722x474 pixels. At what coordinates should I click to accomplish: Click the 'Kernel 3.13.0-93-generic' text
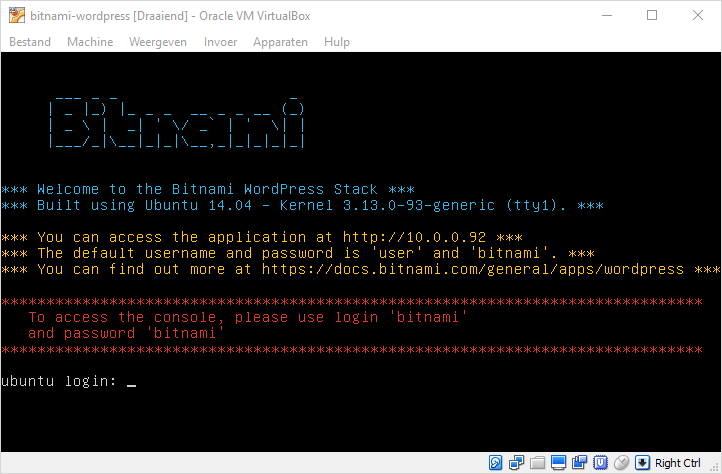click(x=387, y=205)
